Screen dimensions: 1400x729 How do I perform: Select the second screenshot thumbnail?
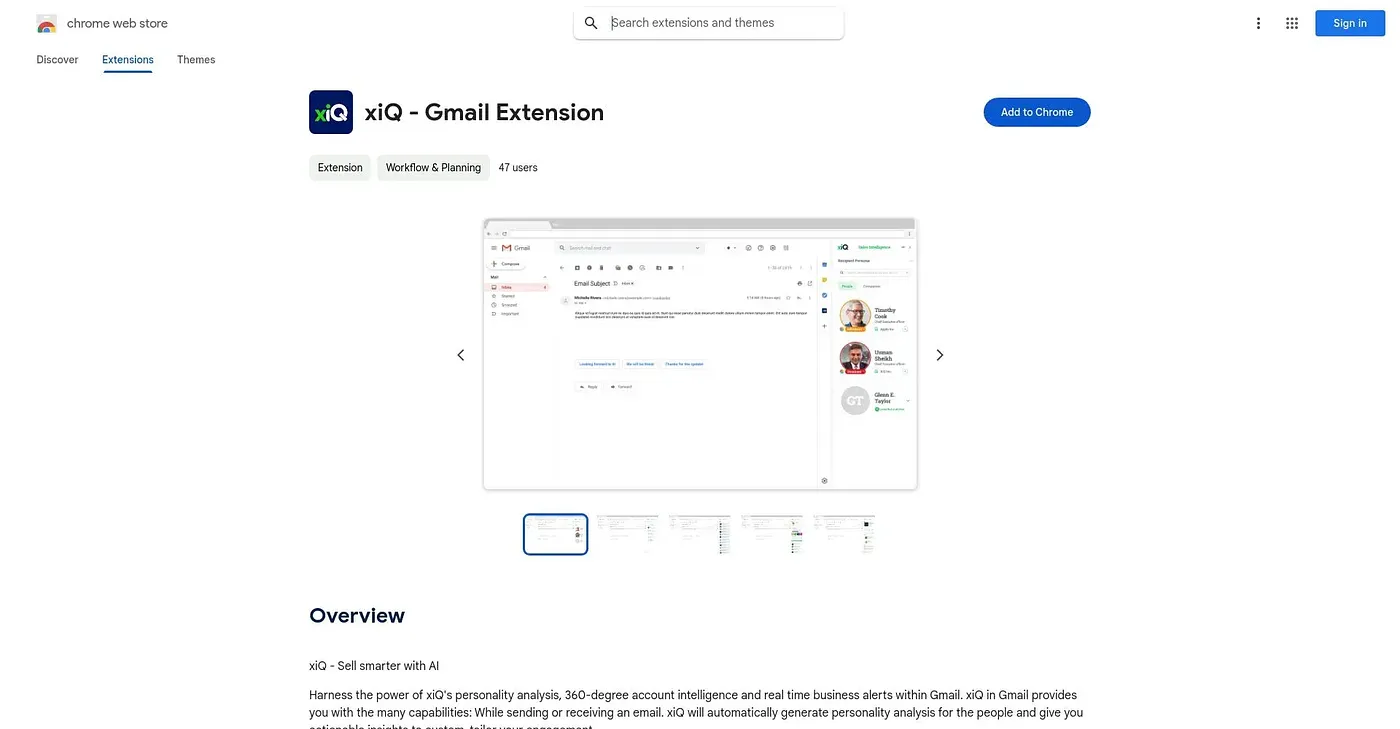pos(628,534)
